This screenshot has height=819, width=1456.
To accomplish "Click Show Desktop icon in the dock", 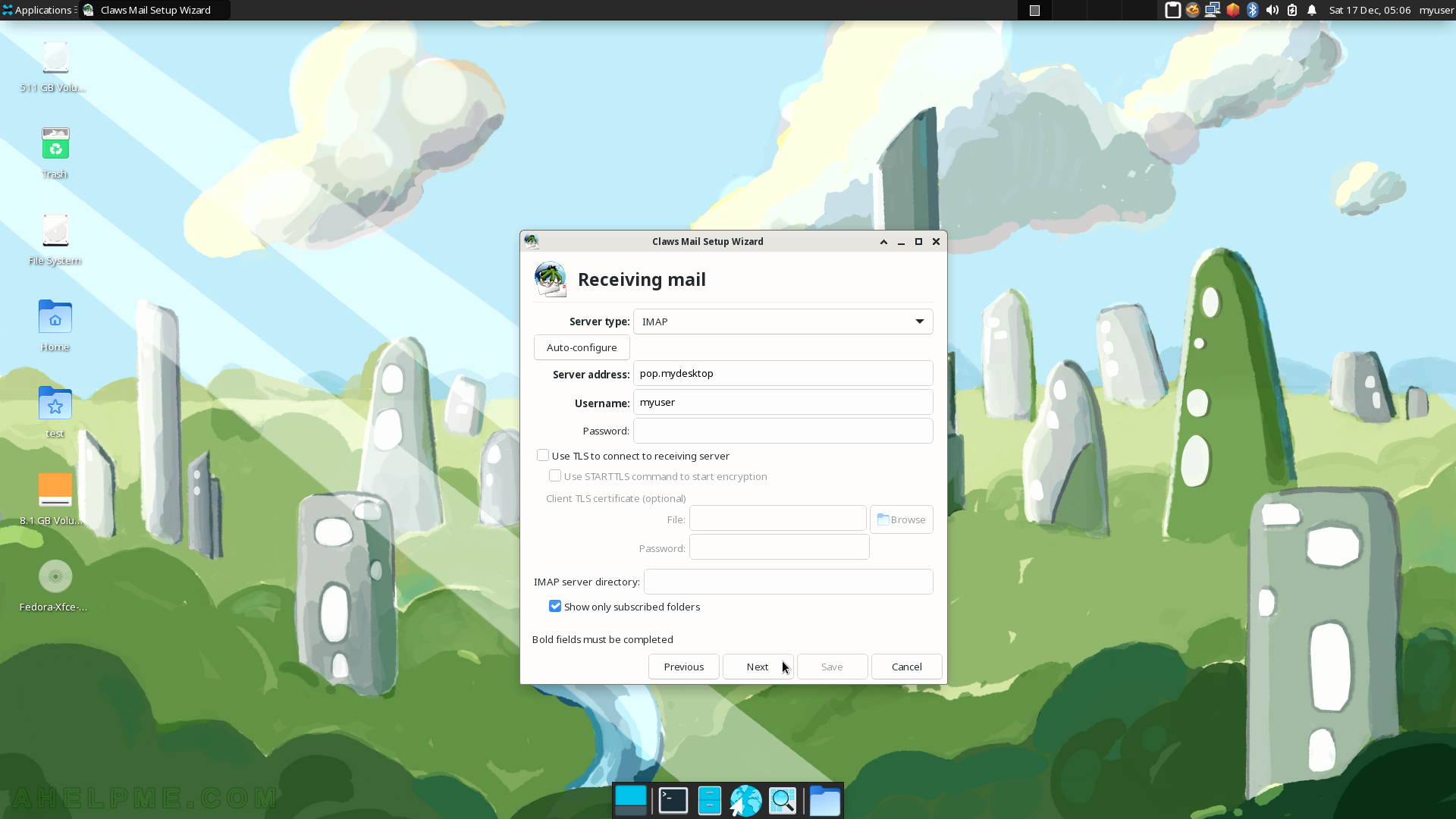I will tap(631, 801).
